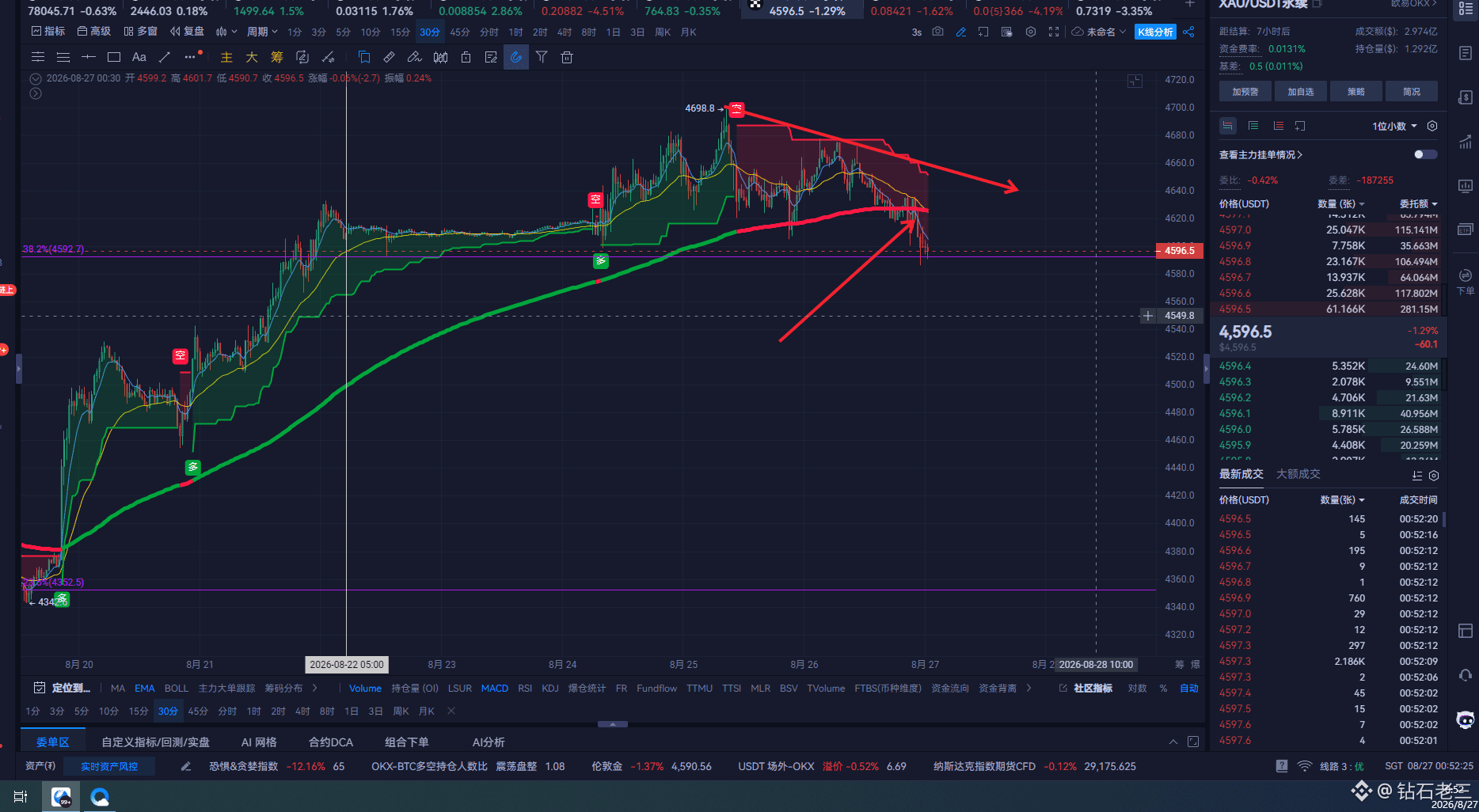Select the 1日 interval in top toolbar
Viewport: 1479px width, 812px height.
(x=613, y=32)
